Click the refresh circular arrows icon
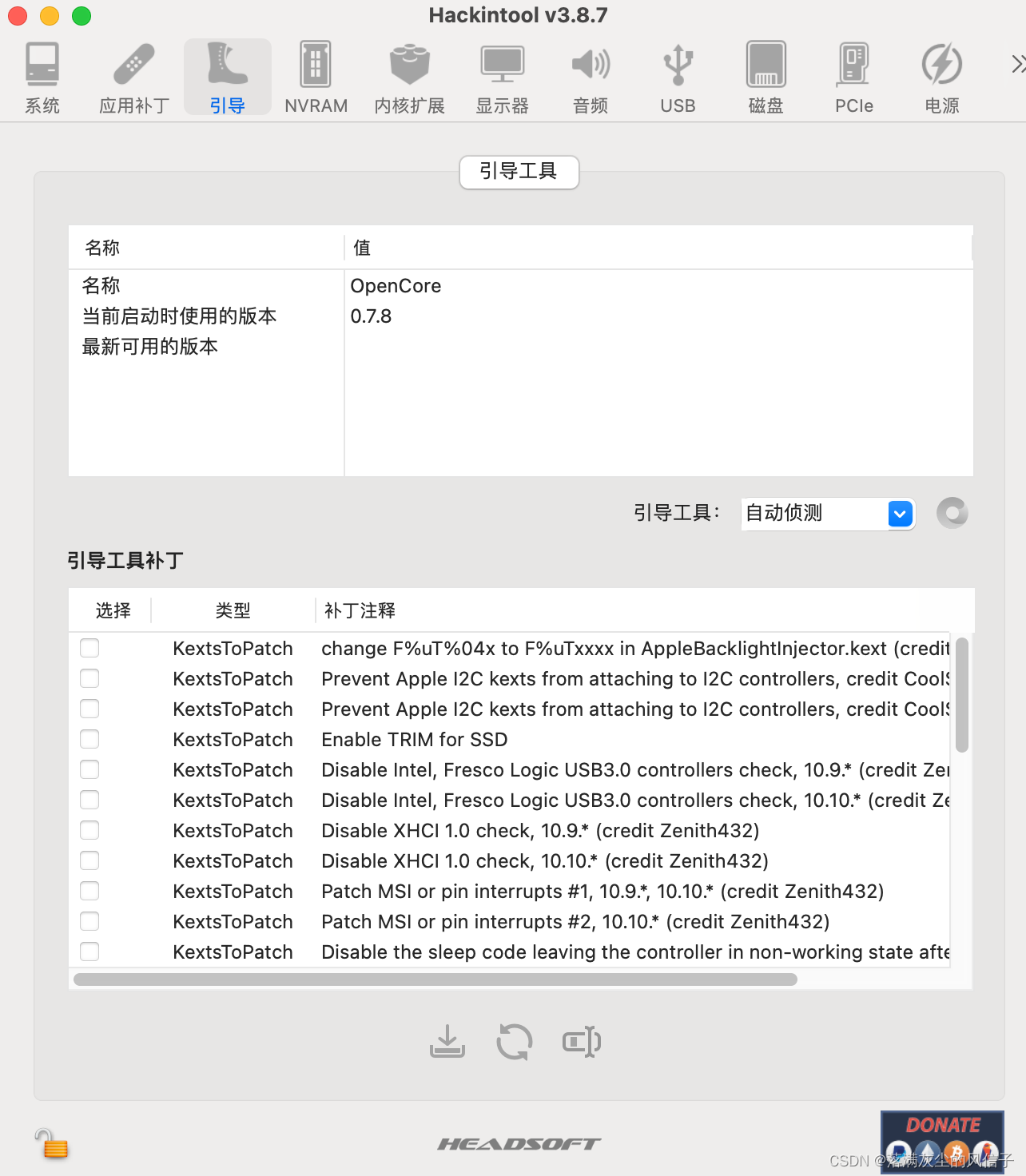 click(x=515, y=1042)
